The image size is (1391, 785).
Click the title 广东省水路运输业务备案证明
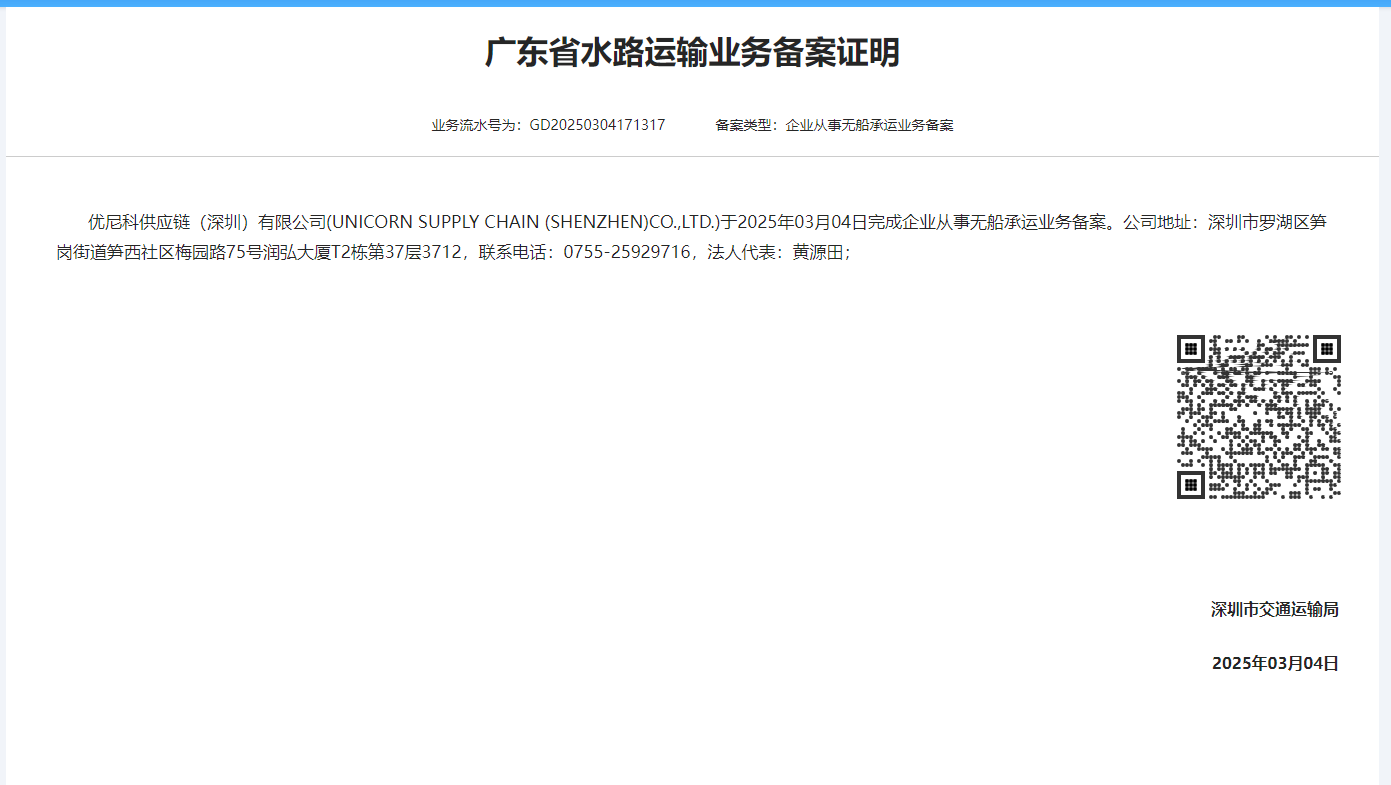pos(692,53)
